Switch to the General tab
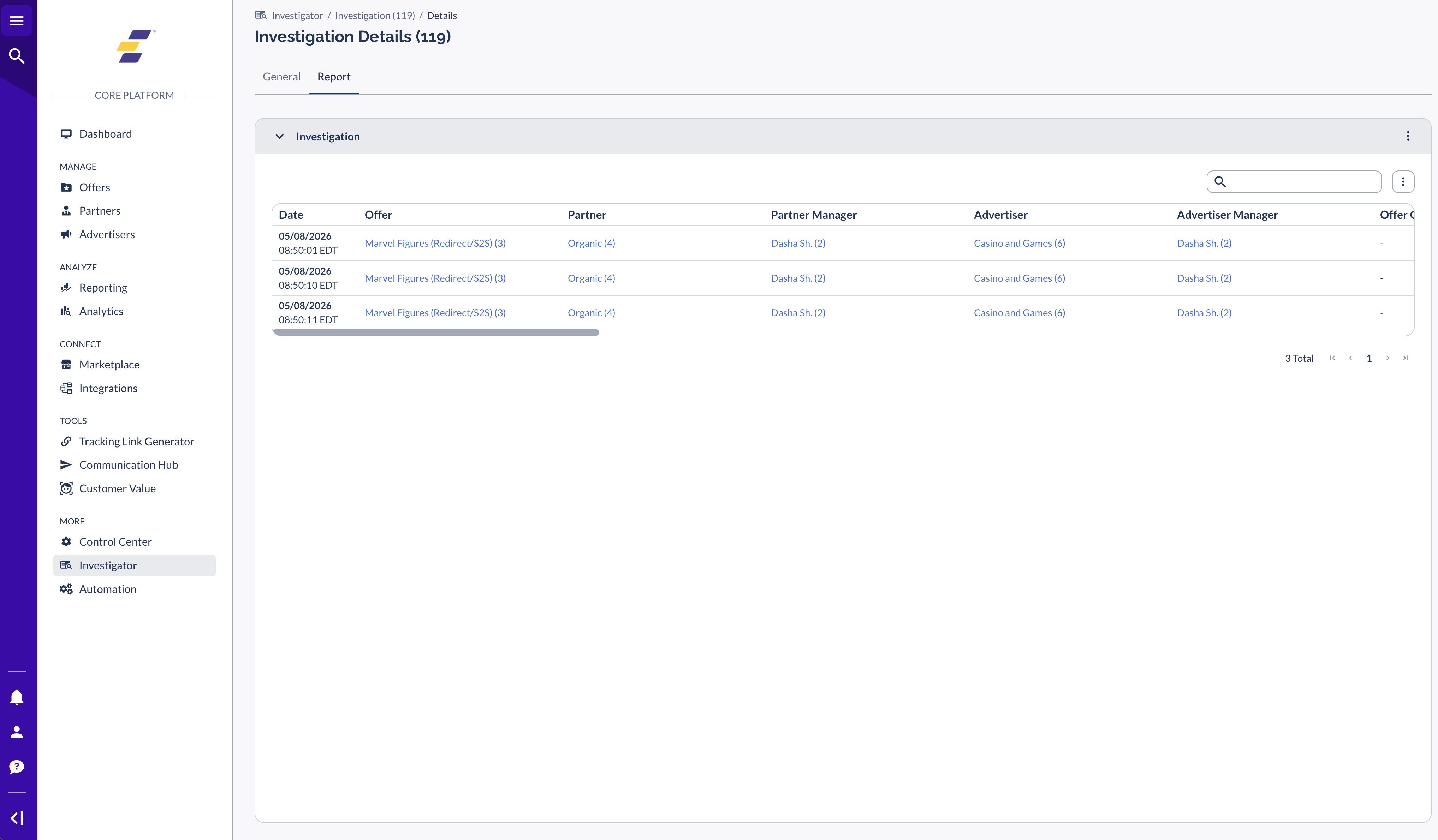 point(282,77)
